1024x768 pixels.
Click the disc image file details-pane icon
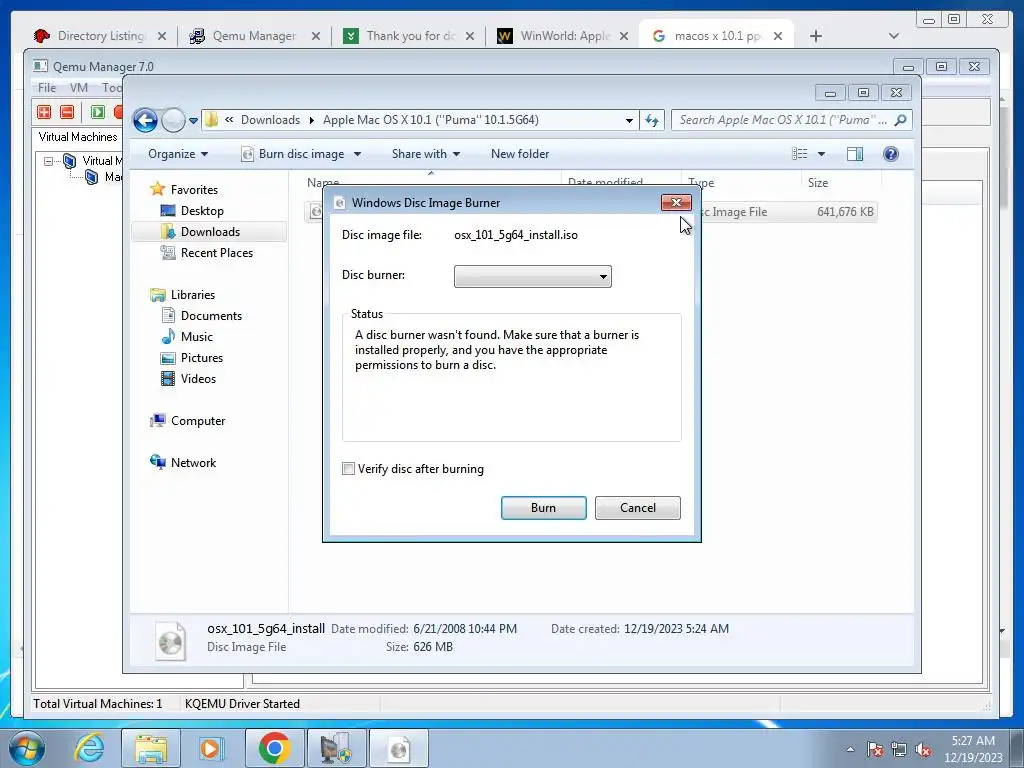[170, 641]
